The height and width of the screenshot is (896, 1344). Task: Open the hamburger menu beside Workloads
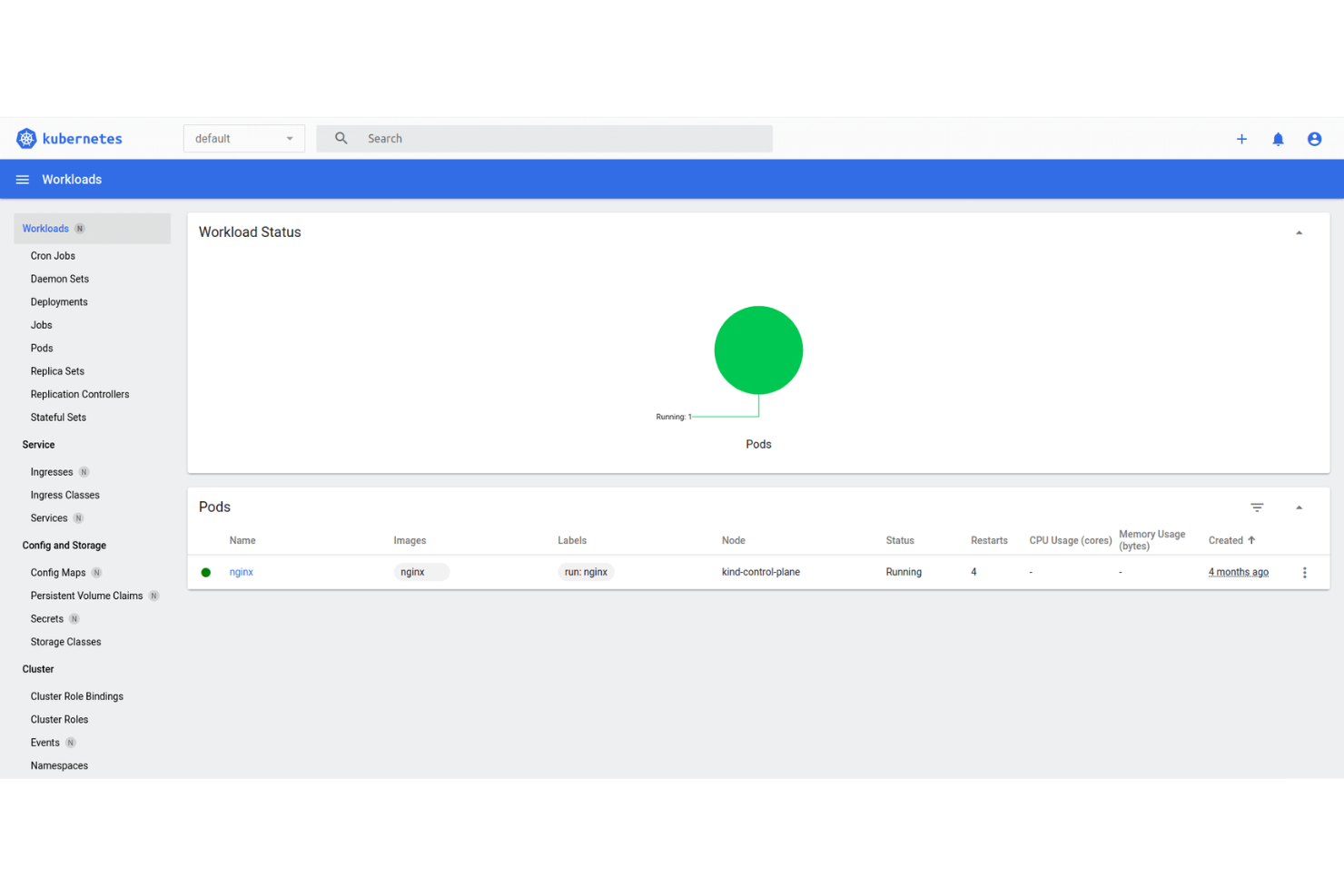click(x=22, y=179)
